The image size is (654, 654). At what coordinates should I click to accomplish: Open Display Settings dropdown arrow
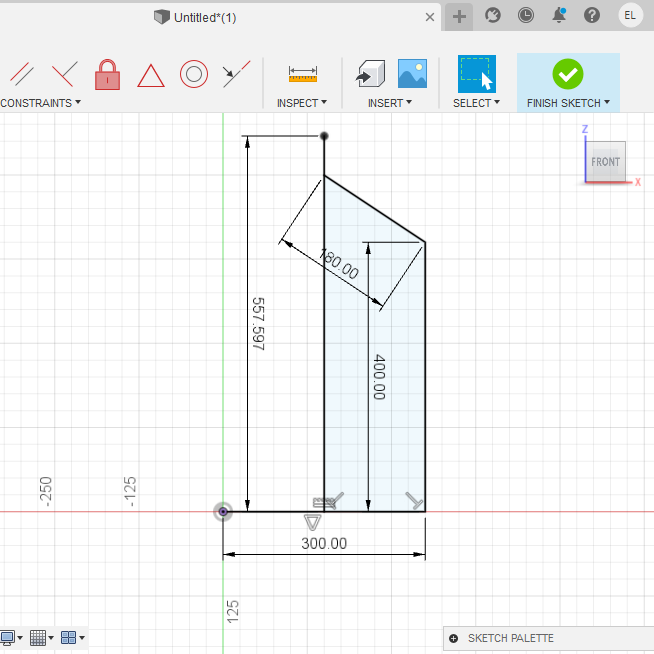tap(20, 638)
